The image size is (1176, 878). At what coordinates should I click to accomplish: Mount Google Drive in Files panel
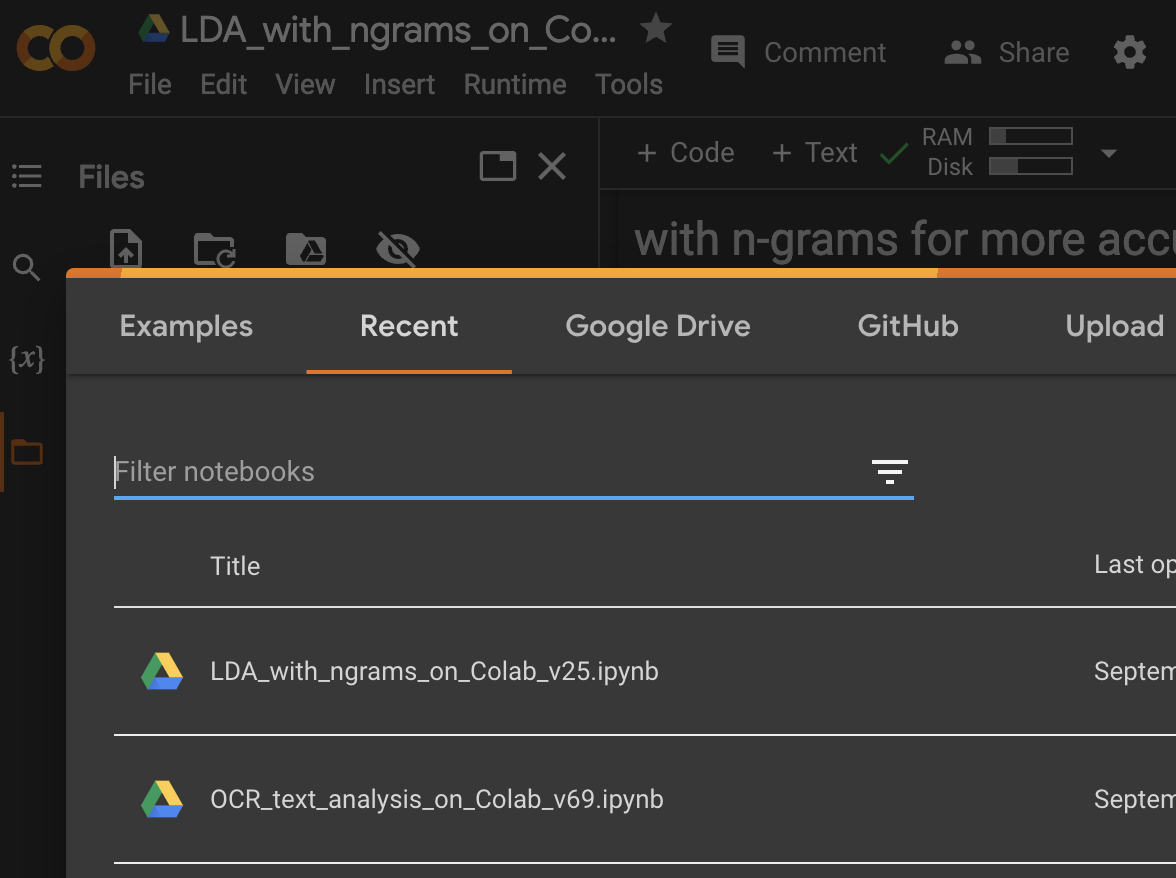click(x=305, y=249)
